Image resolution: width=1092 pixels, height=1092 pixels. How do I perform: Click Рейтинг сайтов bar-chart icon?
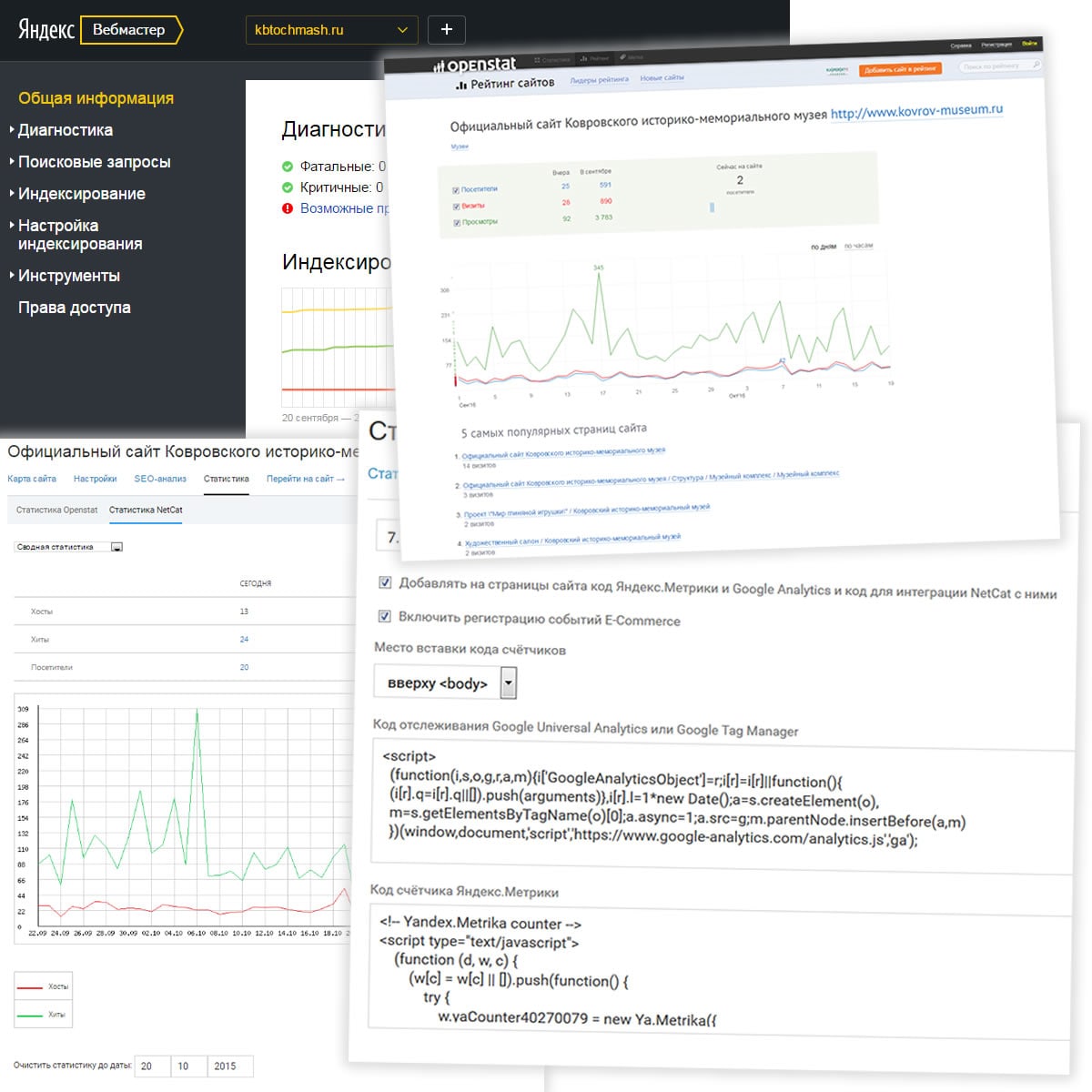[x=461, y=86]
